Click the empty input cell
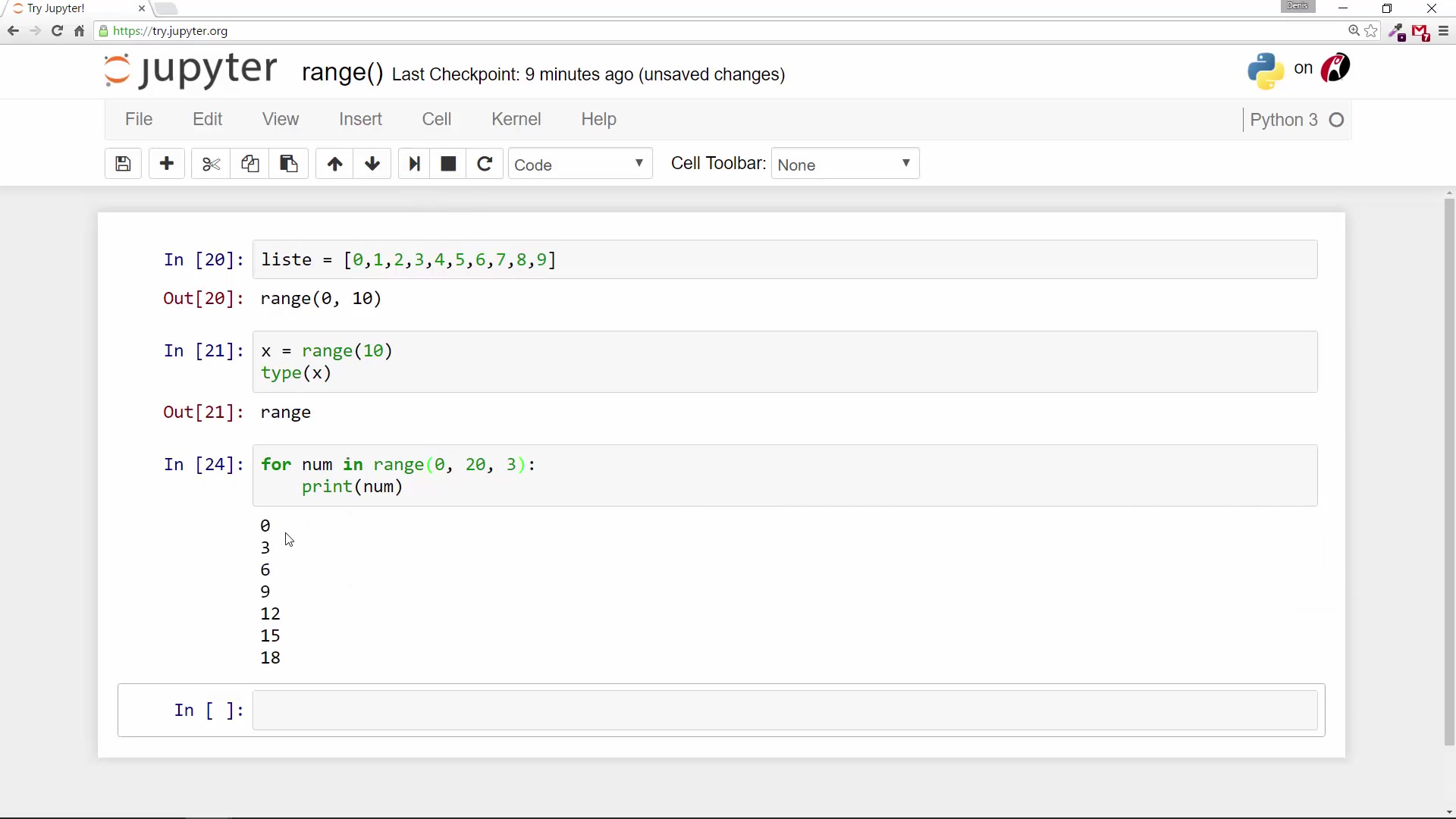This screenshot has height=819, width=1456. click(784, 711)
